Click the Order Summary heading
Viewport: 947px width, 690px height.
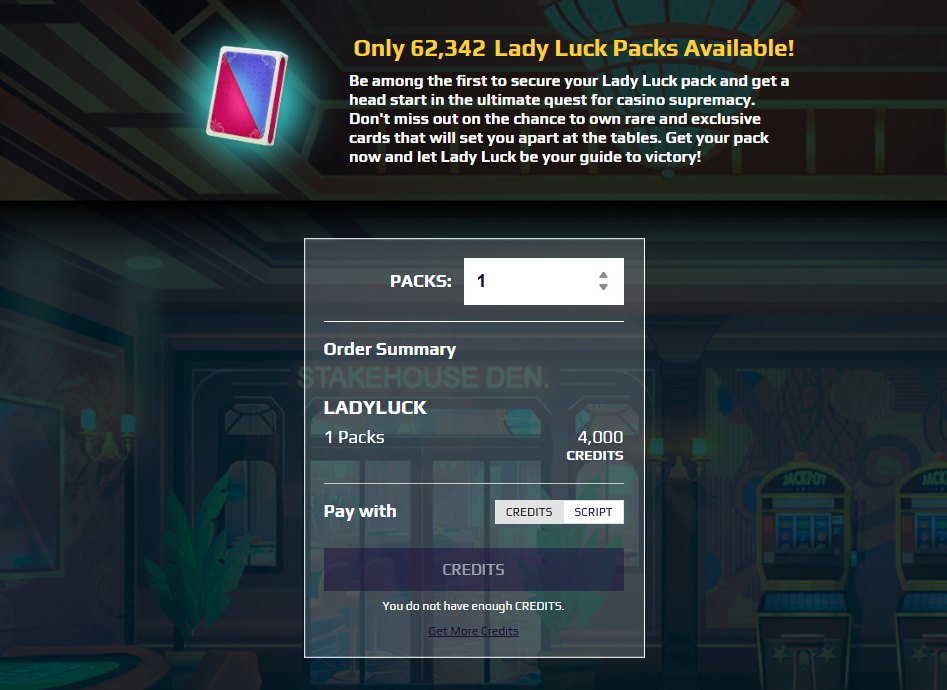(390, 349)
